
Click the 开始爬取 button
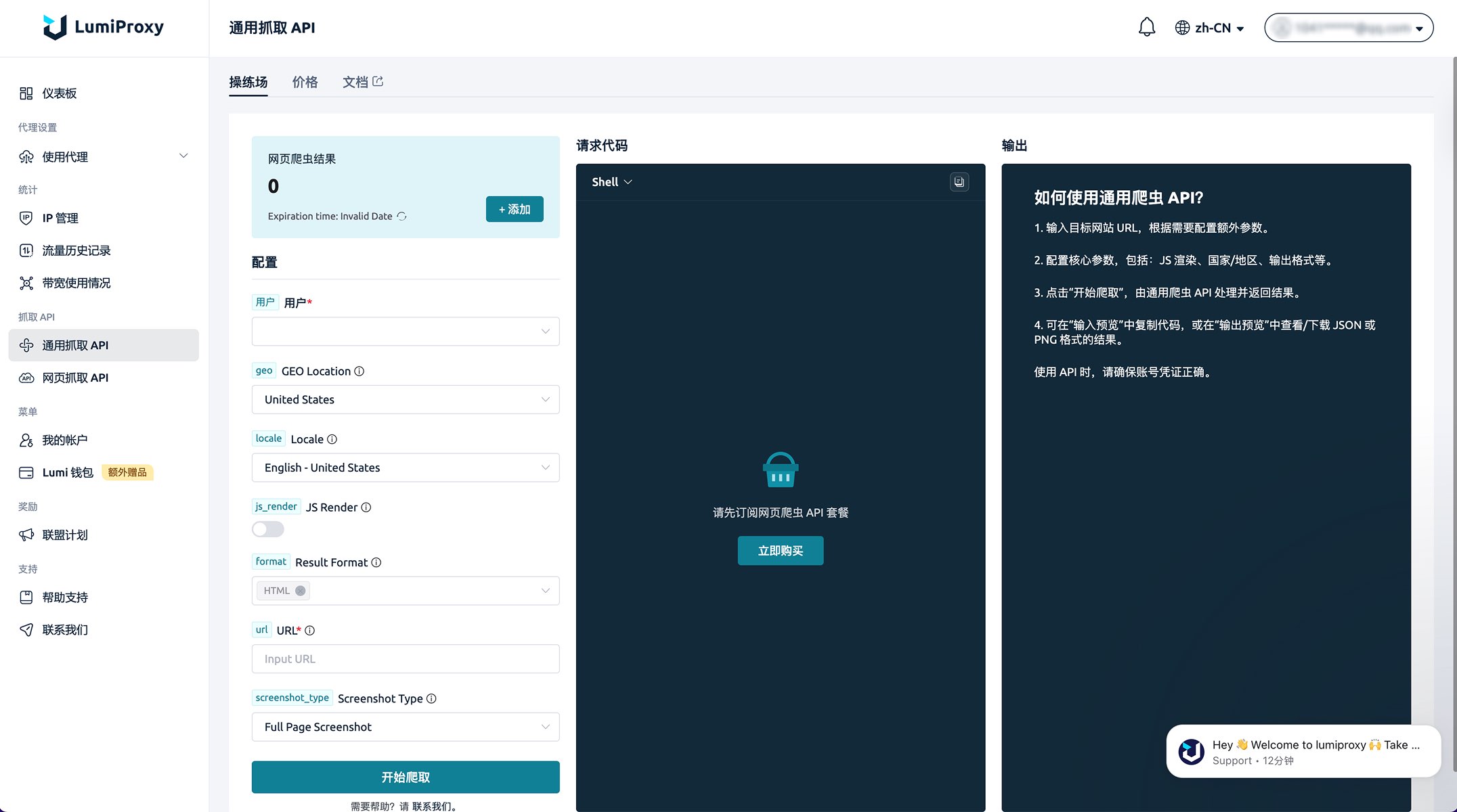(x=406, y=777)
